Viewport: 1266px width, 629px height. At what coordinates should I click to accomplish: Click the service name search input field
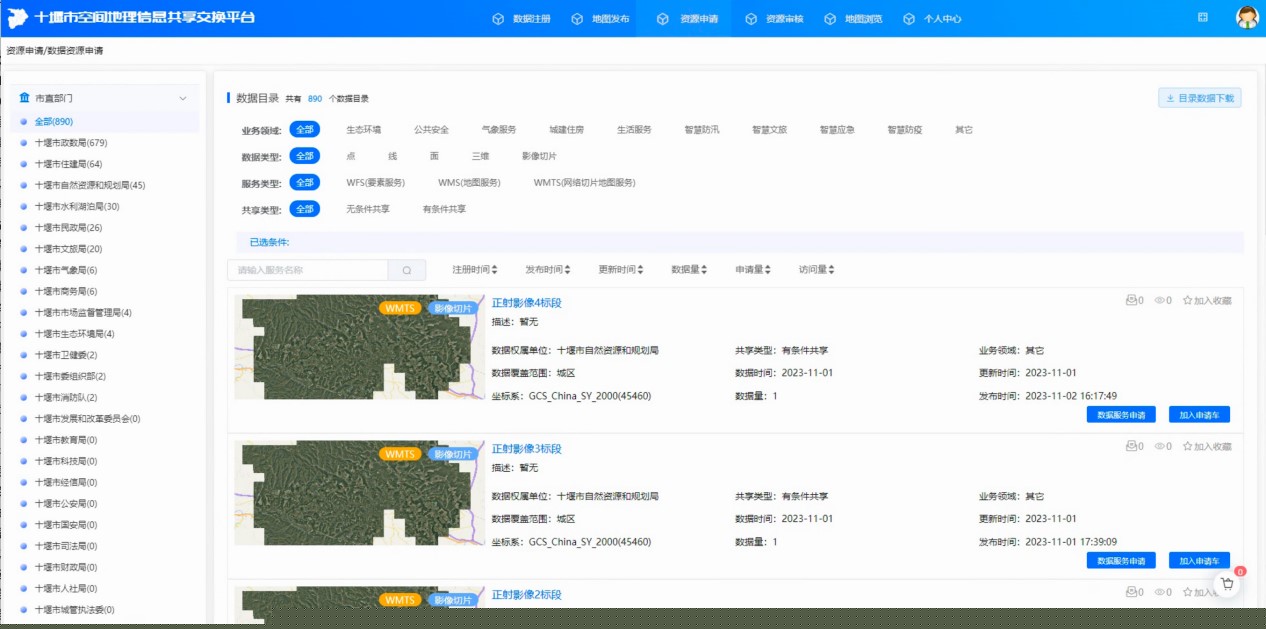click(x=307, y=270)
